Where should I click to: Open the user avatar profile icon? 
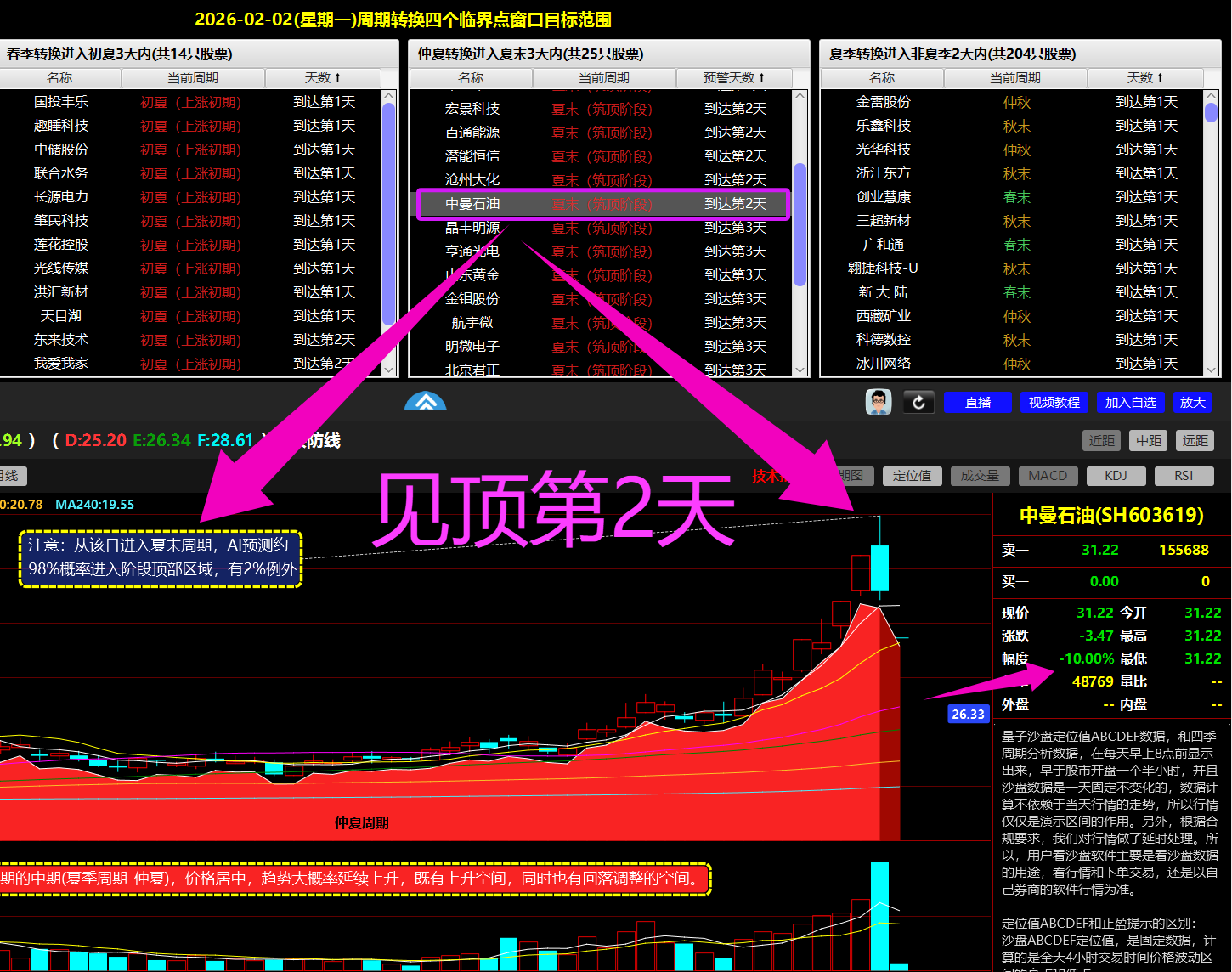(x=879, y=402)
